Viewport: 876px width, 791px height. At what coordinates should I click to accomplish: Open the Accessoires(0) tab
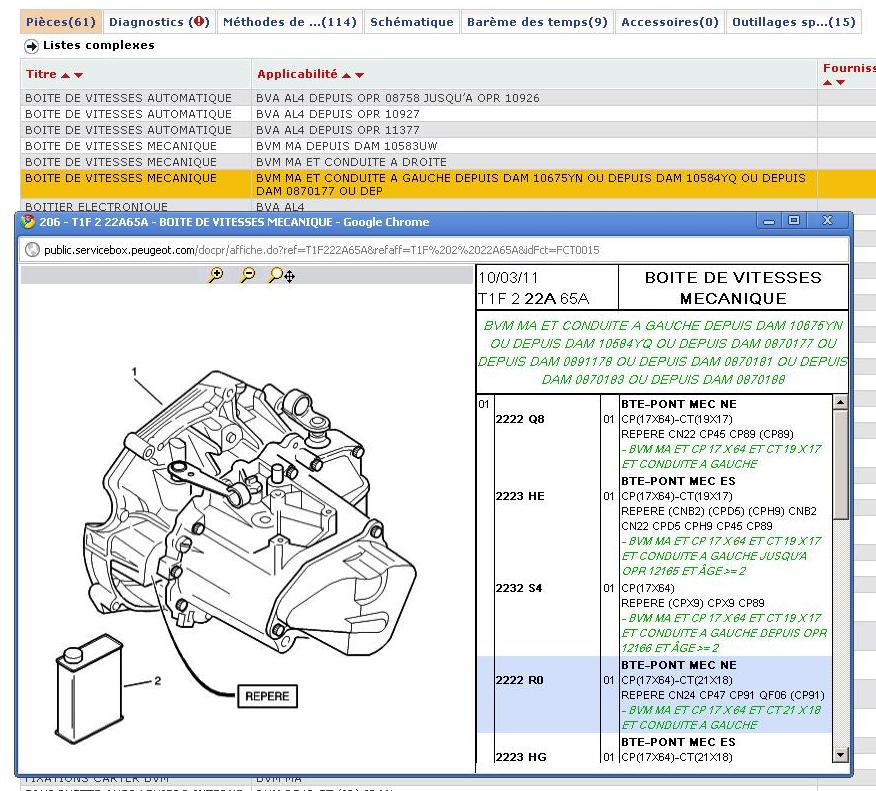point(670,22)
